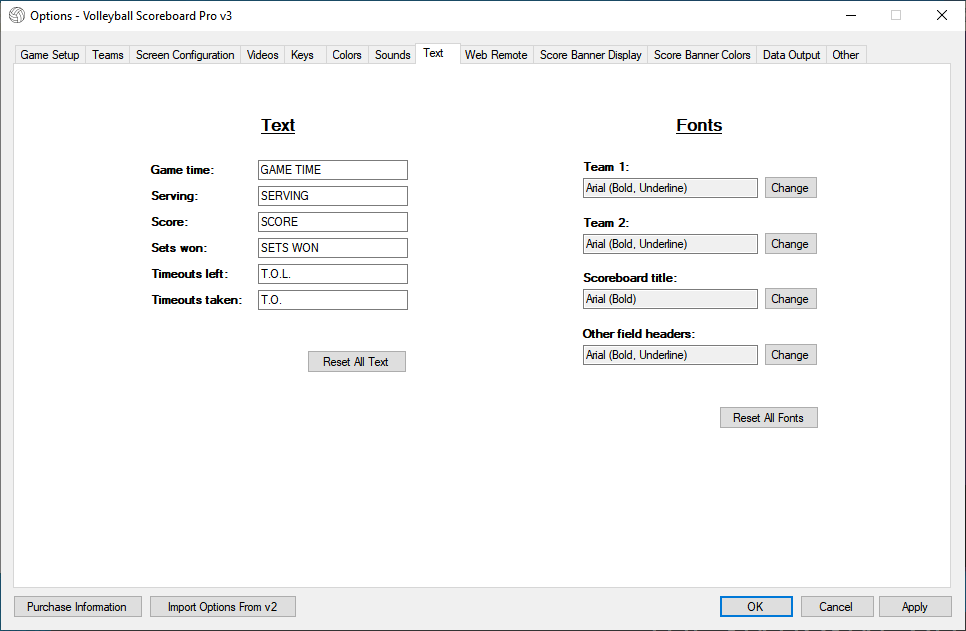Open the Teams tab
This screenshot has height=631, width=966.
pyautogui.click(x=108, y=55)
